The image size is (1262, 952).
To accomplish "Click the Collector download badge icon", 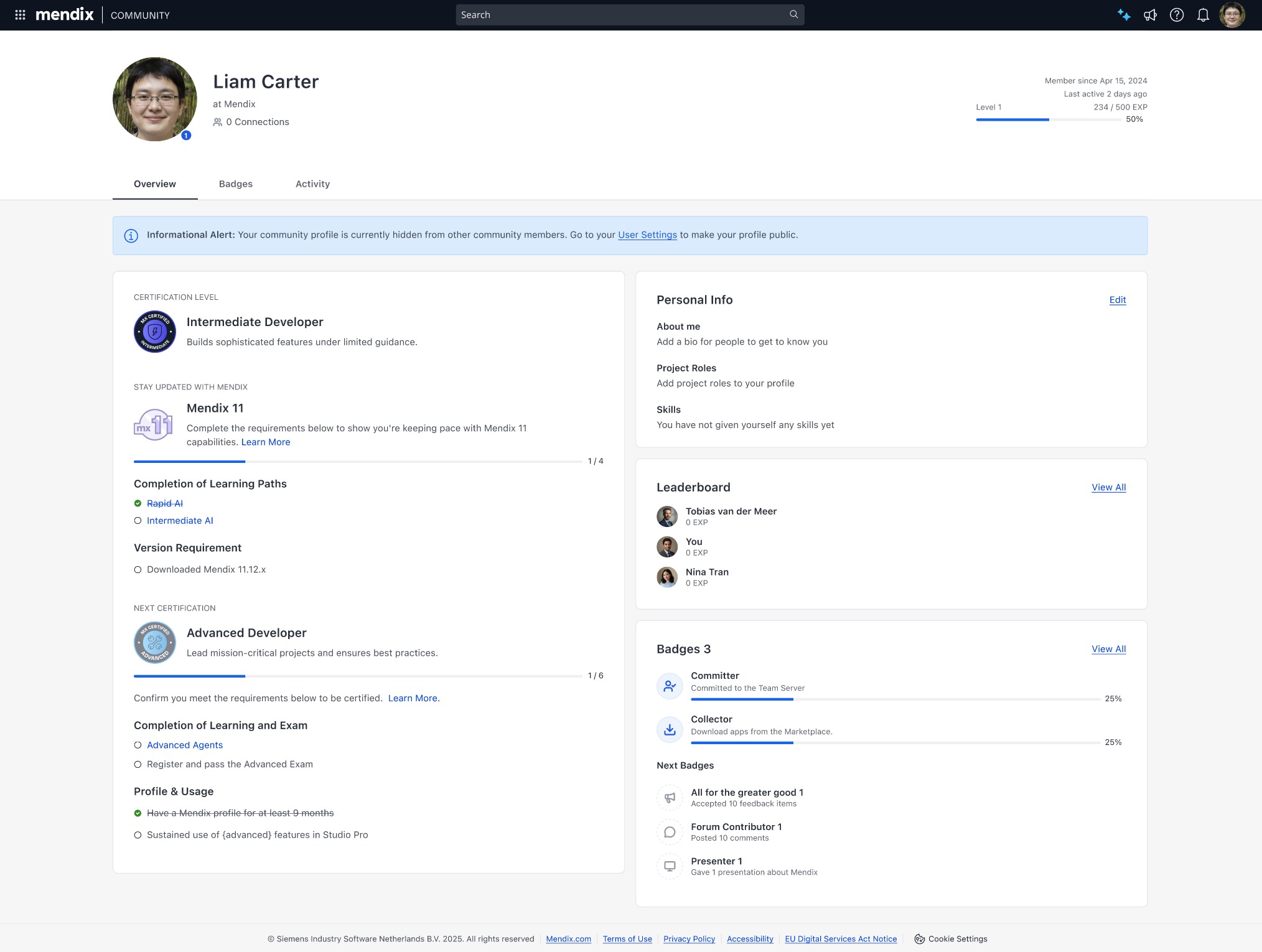I will [670, 730].
